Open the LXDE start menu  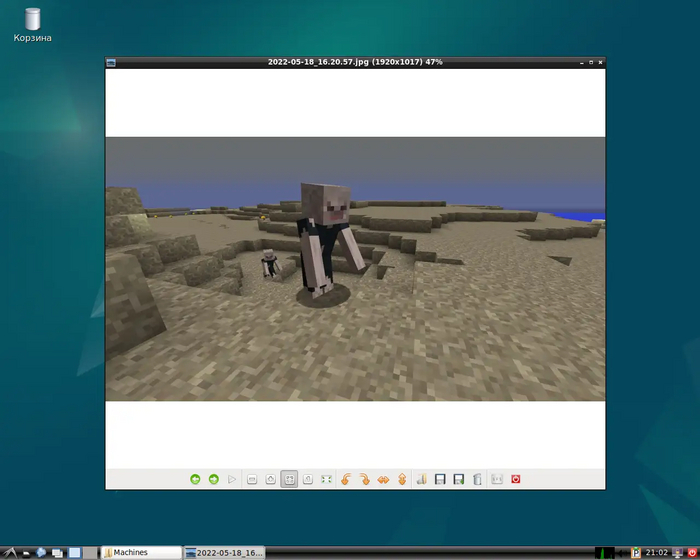[x=10, y=553]
